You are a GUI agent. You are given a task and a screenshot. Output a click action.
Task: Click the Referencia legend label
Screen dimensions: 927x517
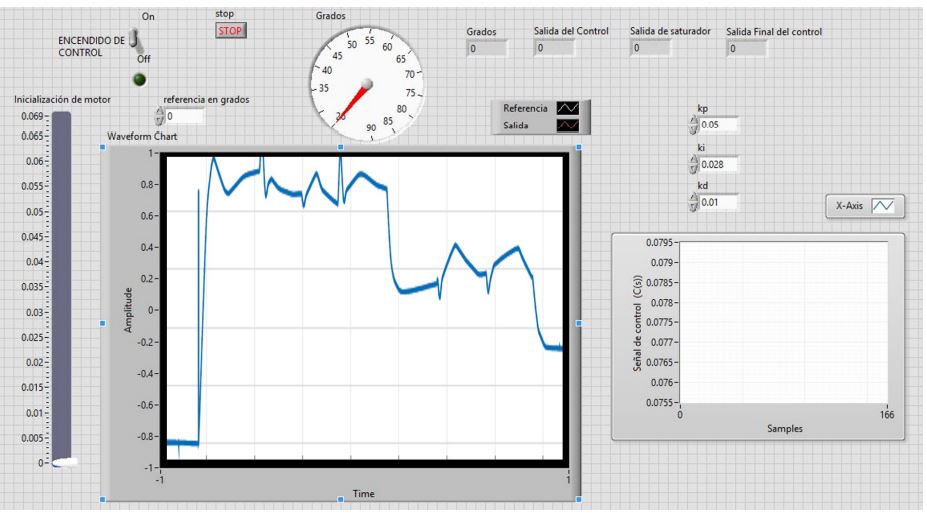point(525,108)
